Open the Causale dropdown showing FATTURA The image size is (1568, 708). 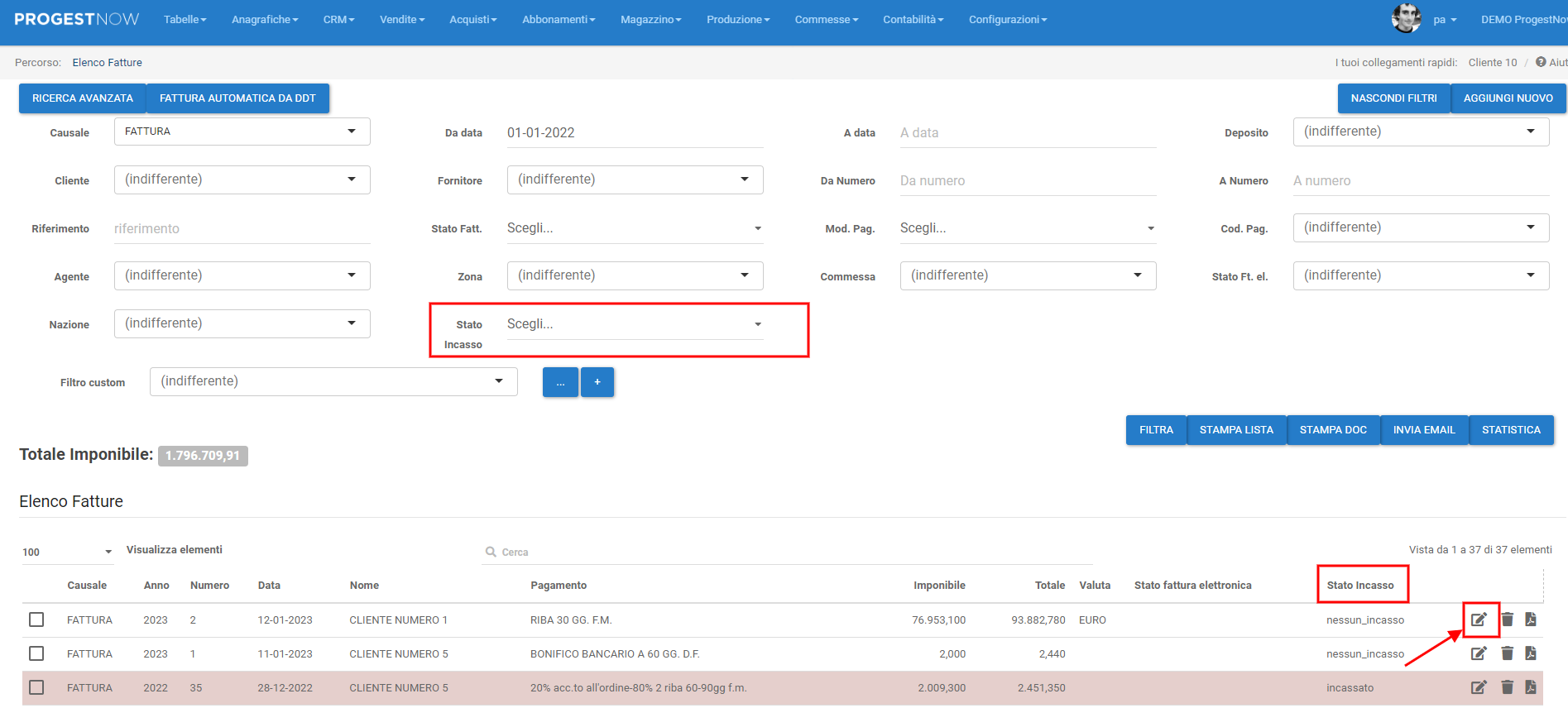(242, 132)
